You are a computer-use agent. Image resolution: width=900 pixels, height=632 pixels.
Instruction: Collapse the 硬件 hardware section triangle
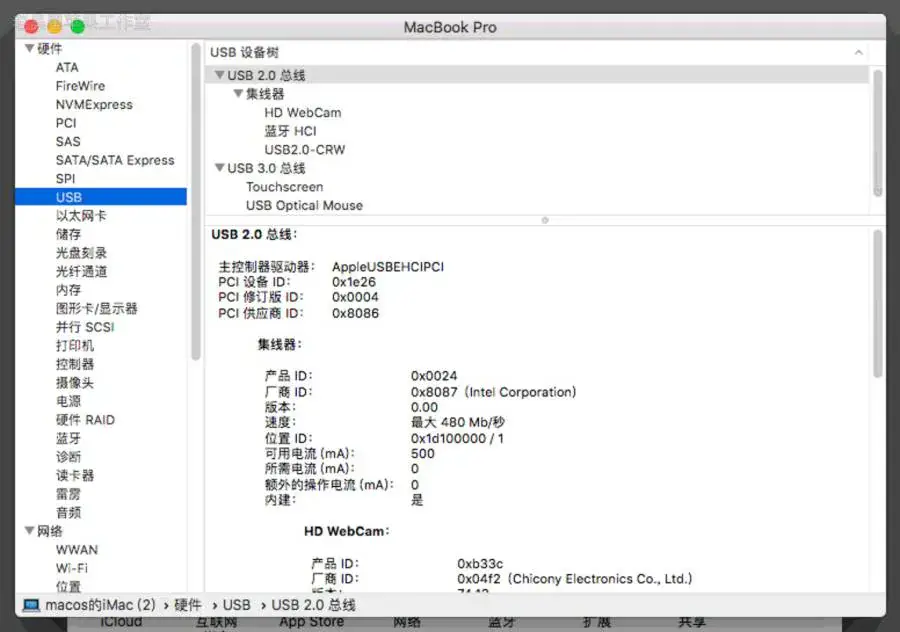[x=29, y=49]
